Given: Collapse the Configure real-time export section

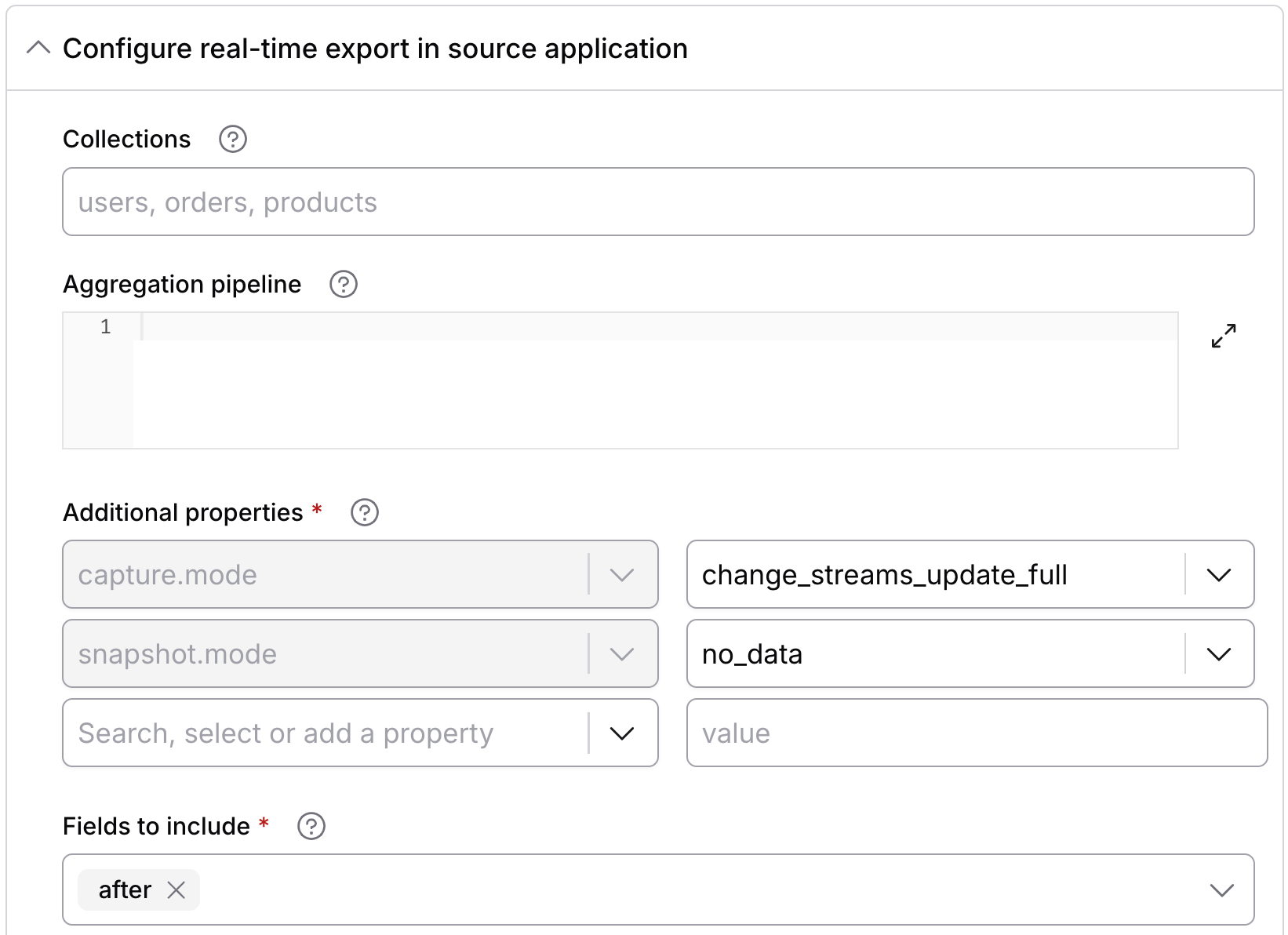Looking at the screenshot, I should pyautogui.click(x=38, y=49).
